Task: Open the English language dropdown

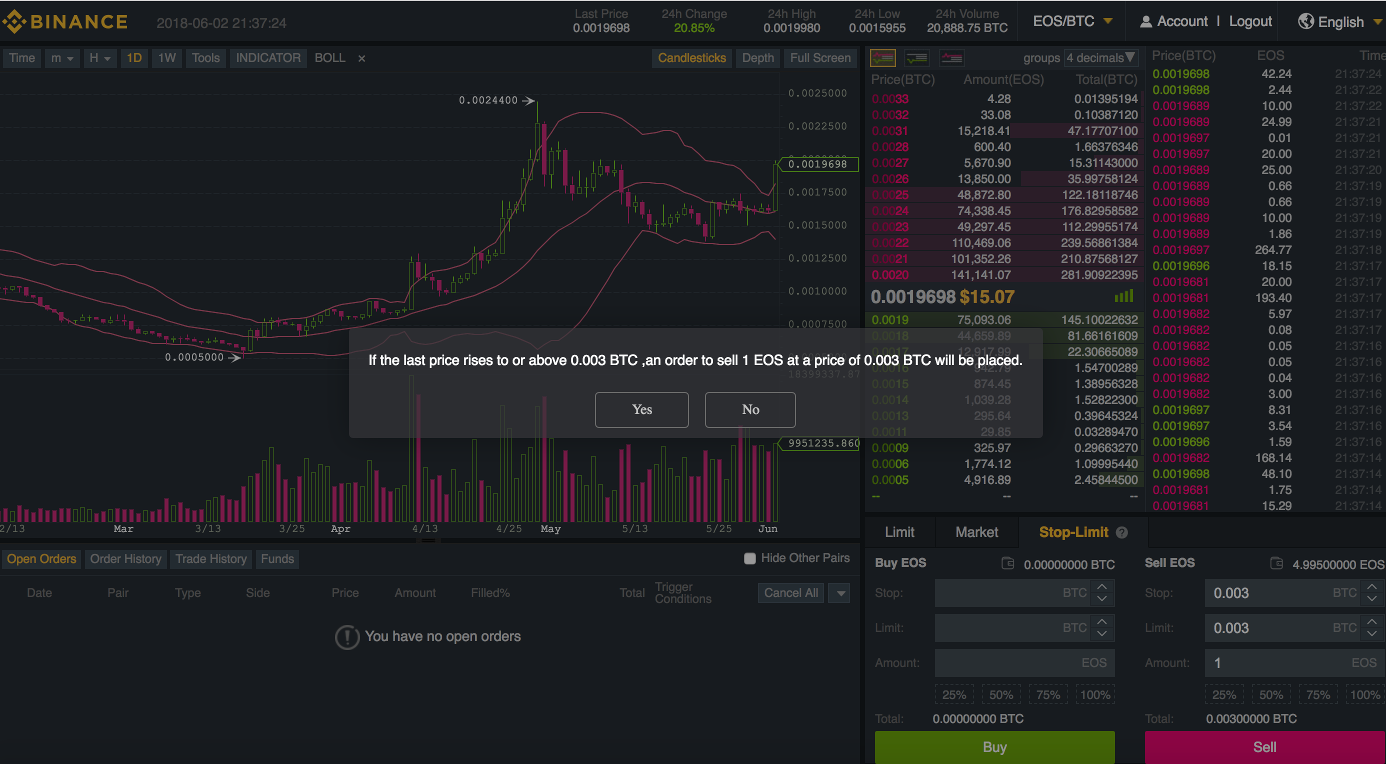Action: click(1340, 21)
